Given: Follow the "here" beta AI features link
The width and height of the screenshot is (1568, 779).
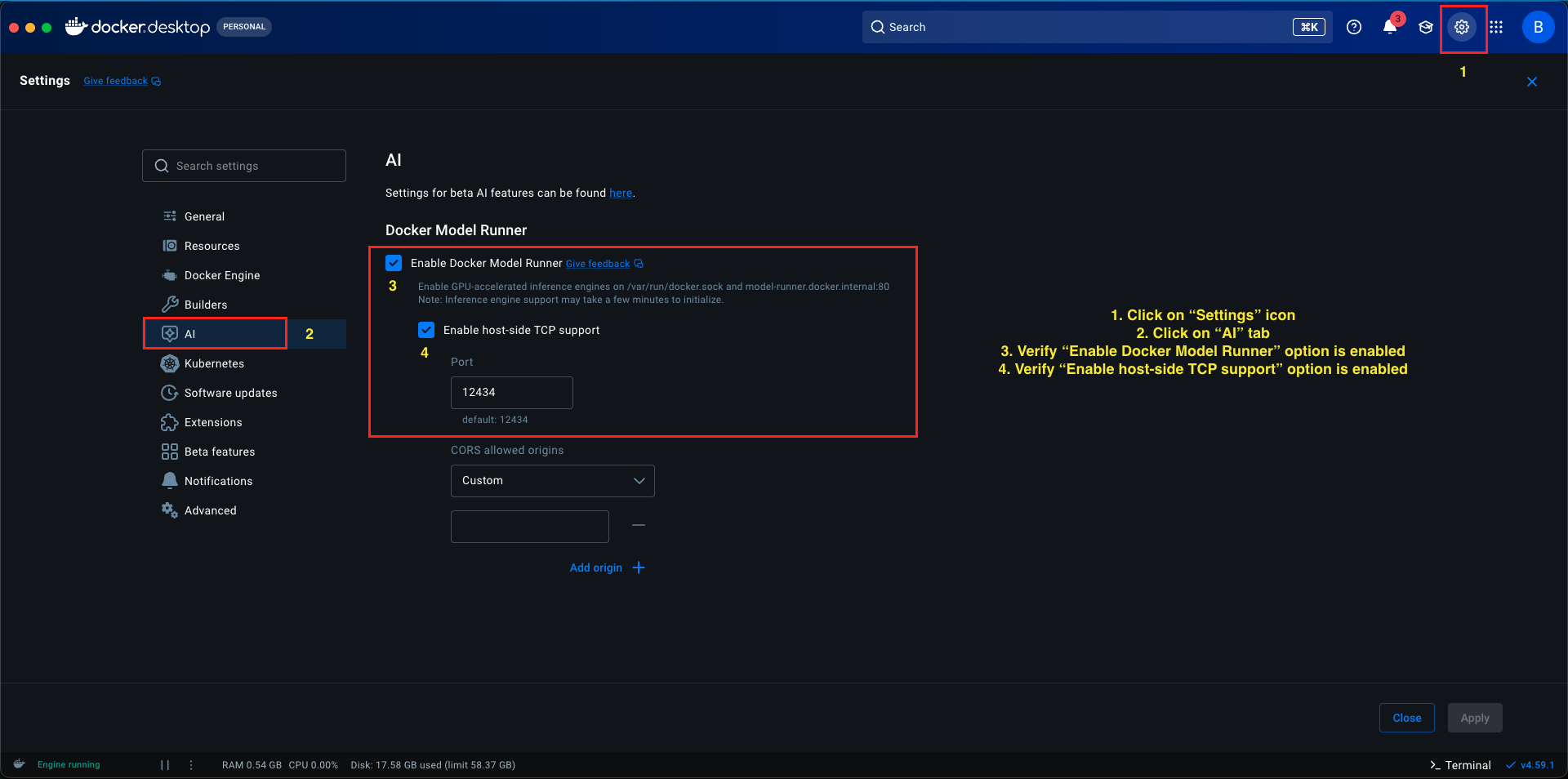Looking at the screenshot, I should 620,194.
